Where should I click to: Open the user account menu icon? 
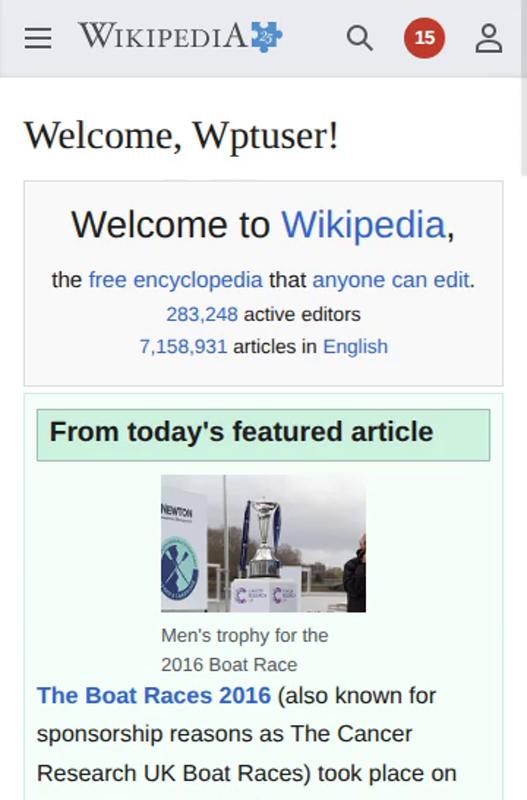click(x=489, y=38)
